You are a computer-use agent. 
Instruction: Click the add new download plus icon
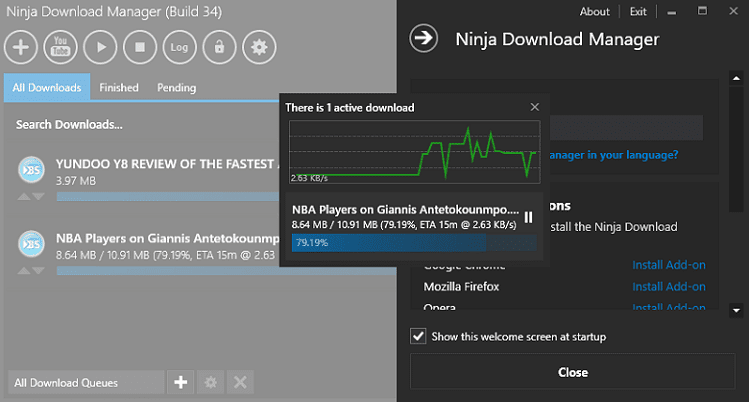(21, 47)
